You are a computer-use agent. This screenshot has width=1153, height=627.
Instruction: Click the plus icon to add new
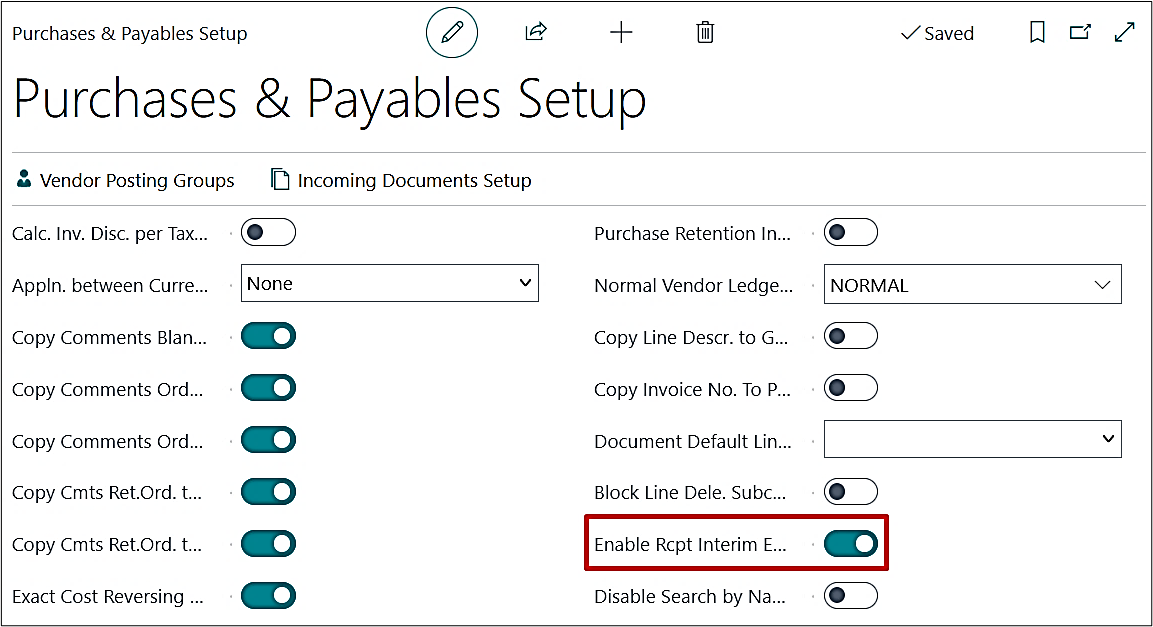tap(621, 33)
